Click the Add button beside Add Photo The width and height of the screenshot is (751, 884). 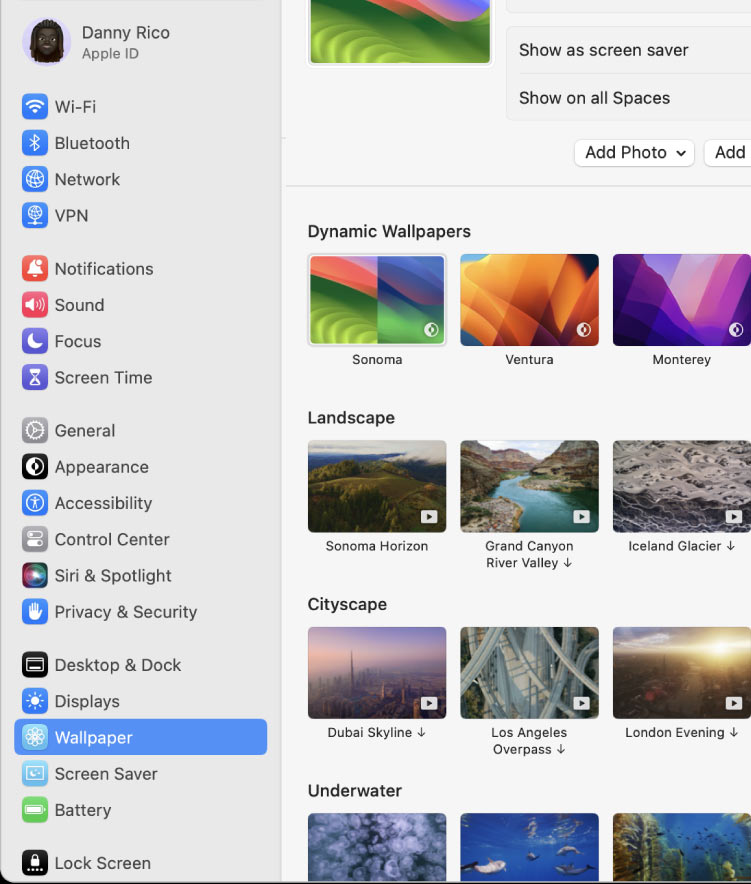pyautogui.click(x=728, y=153)
